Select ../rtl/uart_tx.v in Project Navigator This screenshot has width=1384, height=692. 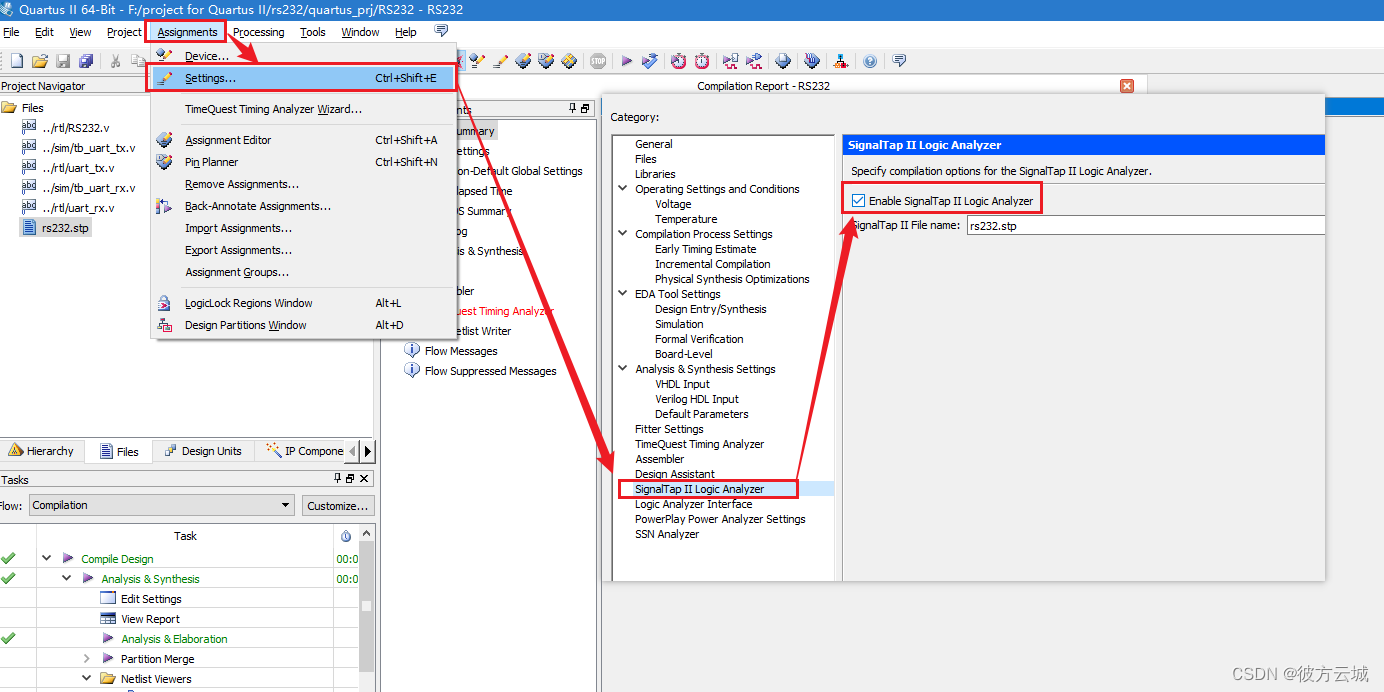(x=78, y=168)
